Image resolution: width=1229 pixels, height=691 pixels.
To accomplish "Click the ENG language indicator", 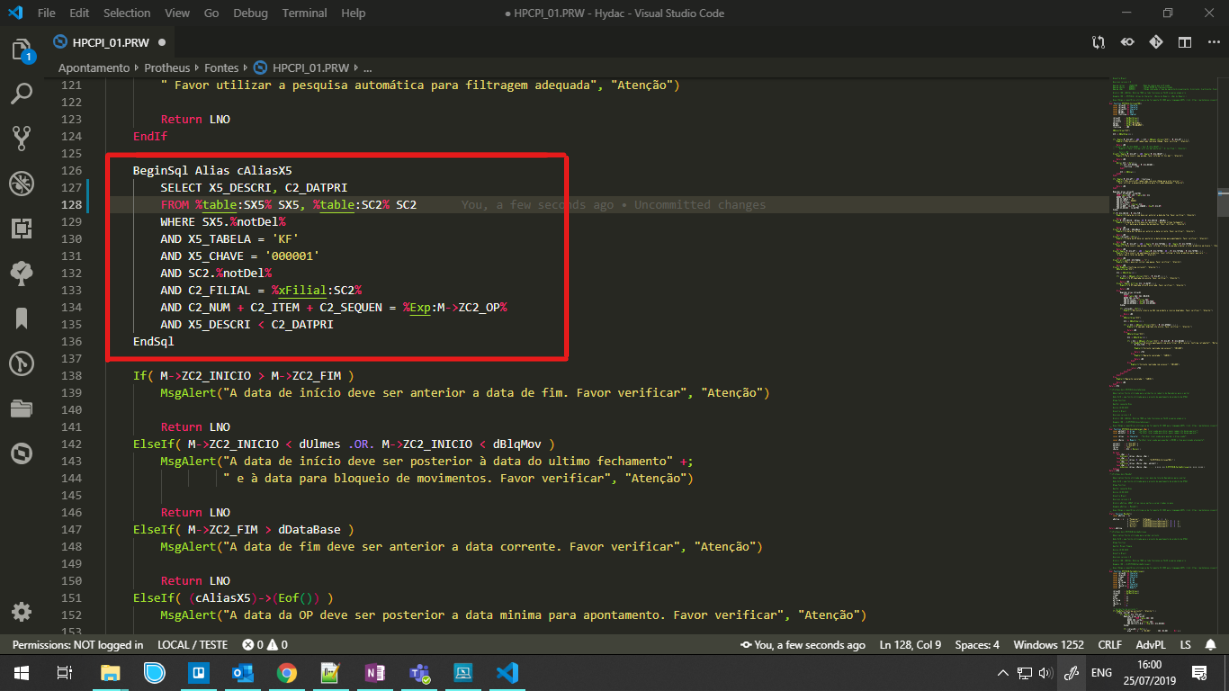I will (x=1100, y=673).
